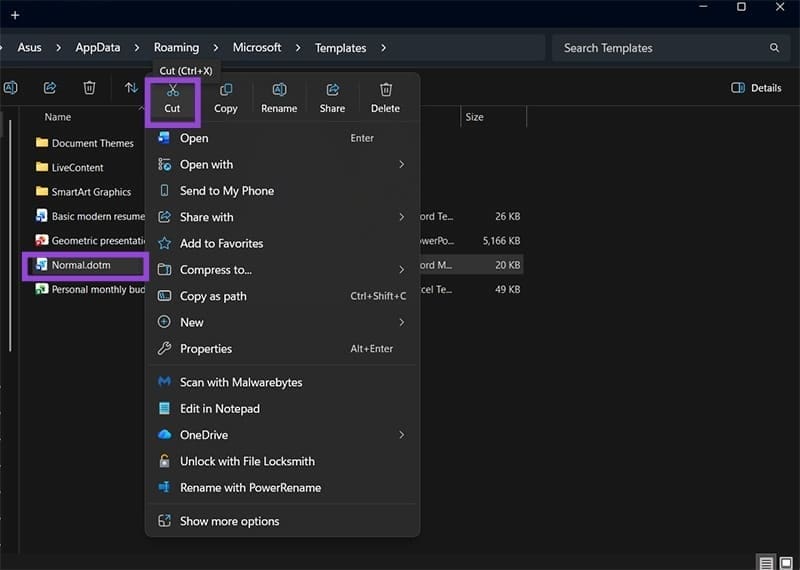Screen dimensions: 800x570
Task: Click the Cut scissors icon
Action: click(x=172, y=91)
